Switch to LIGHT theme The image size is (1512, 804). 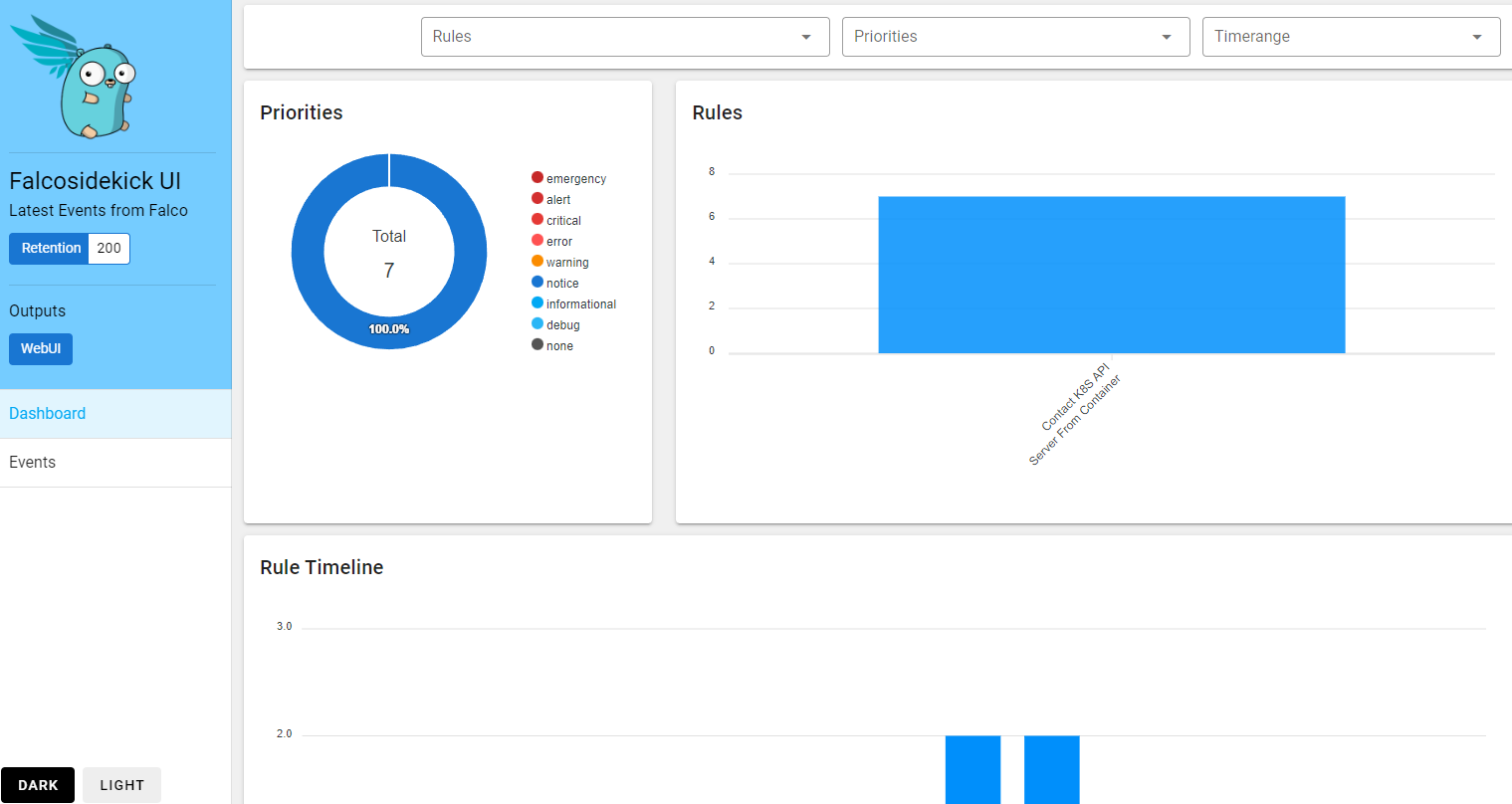tap(121, 785)
